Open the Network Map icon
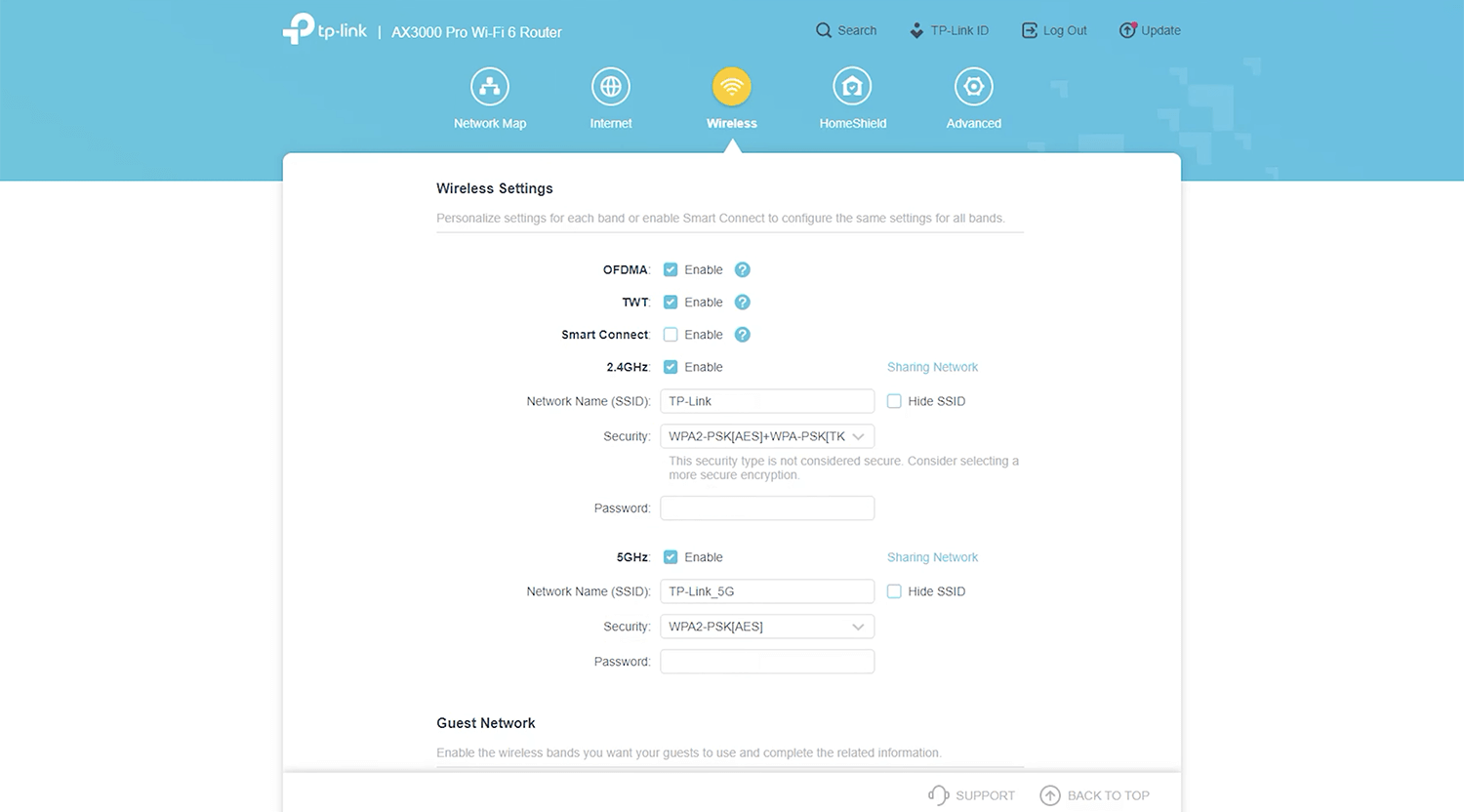This screenshot has width=1464, height=812. pos(490,87)
